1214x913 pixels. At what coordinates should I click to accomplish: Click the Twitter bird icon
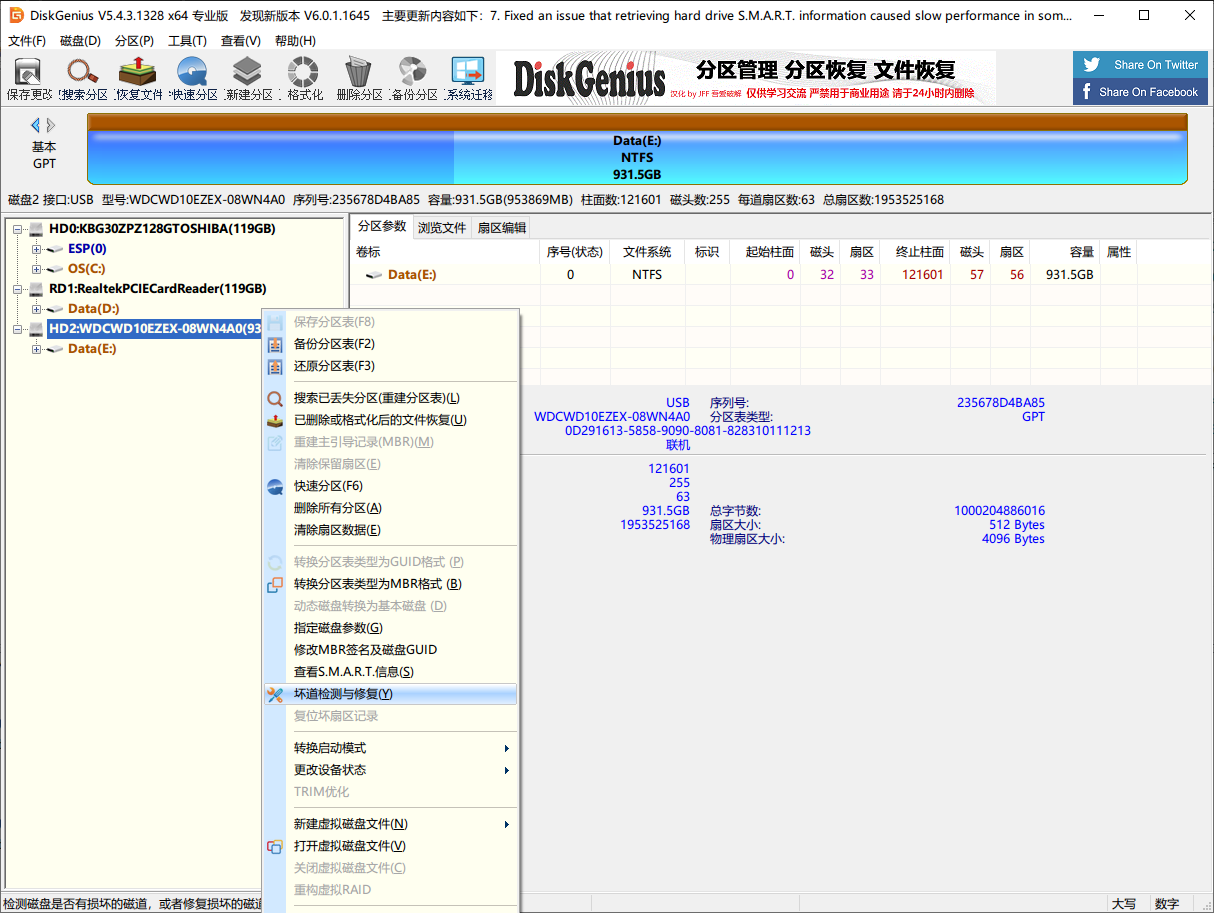tap(1092, 65)
